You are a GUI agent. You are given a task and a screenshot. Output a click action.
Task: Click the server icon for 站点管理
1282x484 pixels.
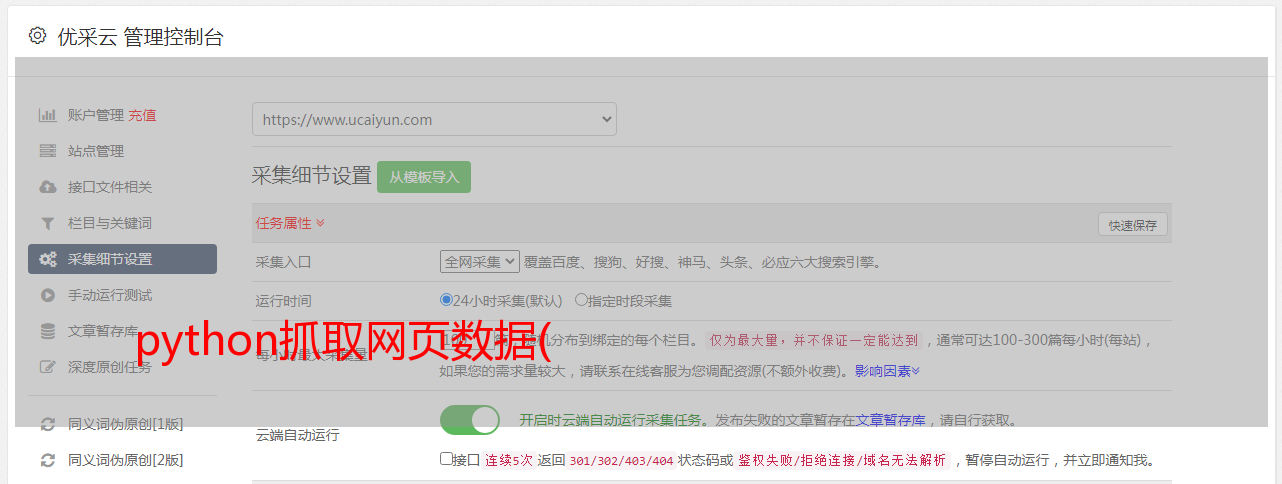coord(47,151)
